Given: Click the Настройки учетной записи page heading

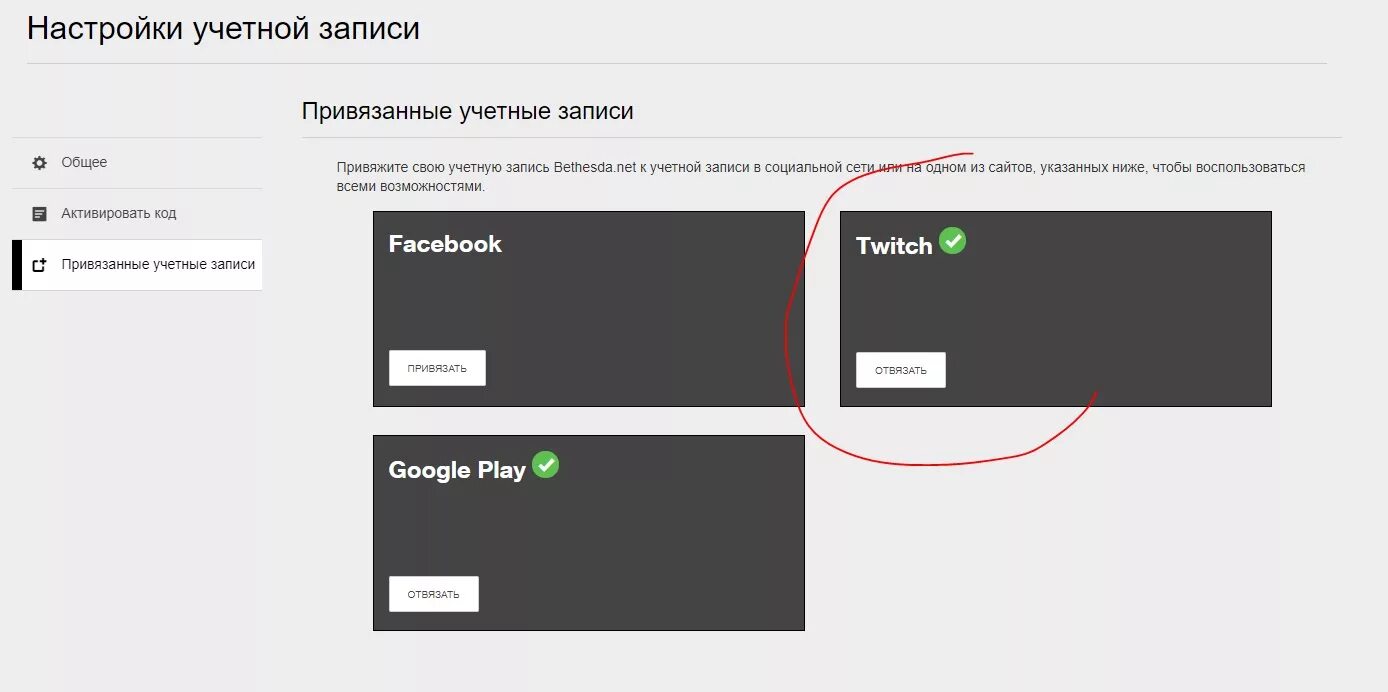Looking at the screenshot, I should 223,28.
